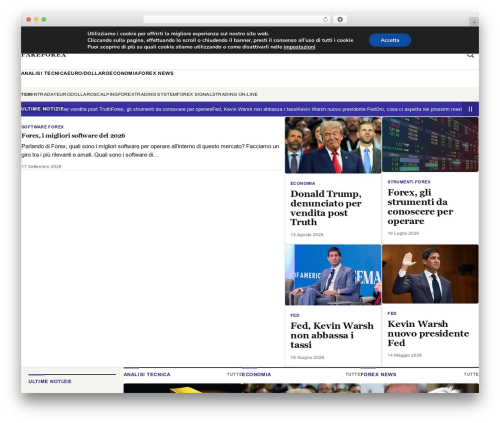The height and width of the screenshot is (423, 500).
Task: Click the stock board article image
Action: coord(430,144)
